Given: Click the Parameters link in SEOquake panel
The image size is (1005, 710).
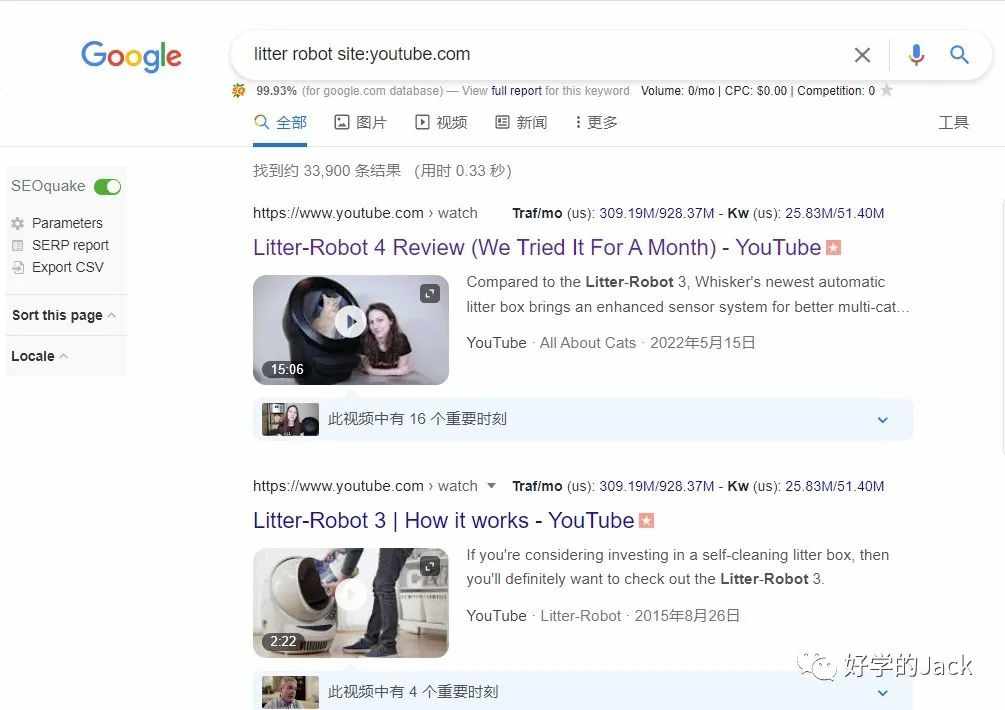Looking at the screenshot, I should (67, 223).
